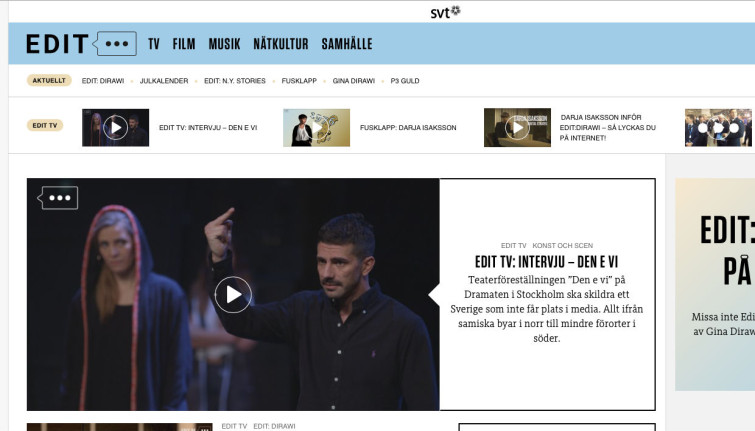Viewport: 755px width, 431px height.
Task: Open the Samhälle section
Action: click(x=346, y=44)
